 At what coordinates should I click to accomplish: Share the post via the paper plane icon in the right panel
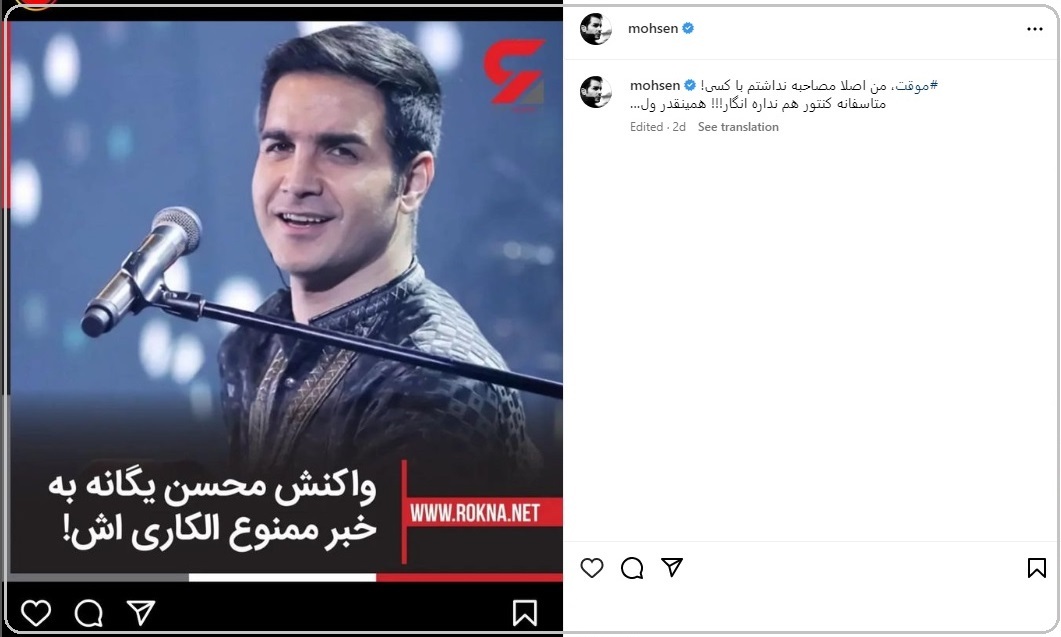[x=672, y=567]
